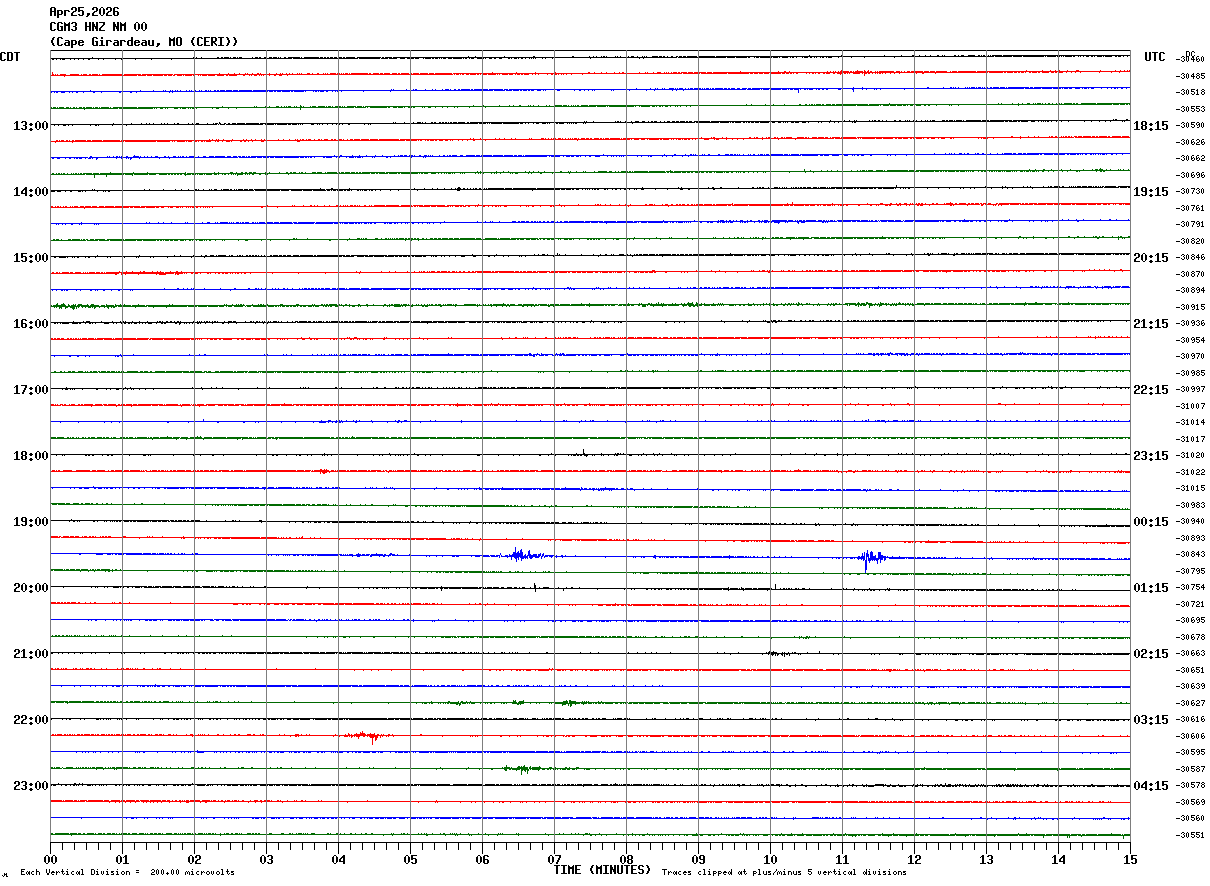The image size is (1210, 886).
Task: Click the 23:00 CDT time label
Action: click(30, 786)
